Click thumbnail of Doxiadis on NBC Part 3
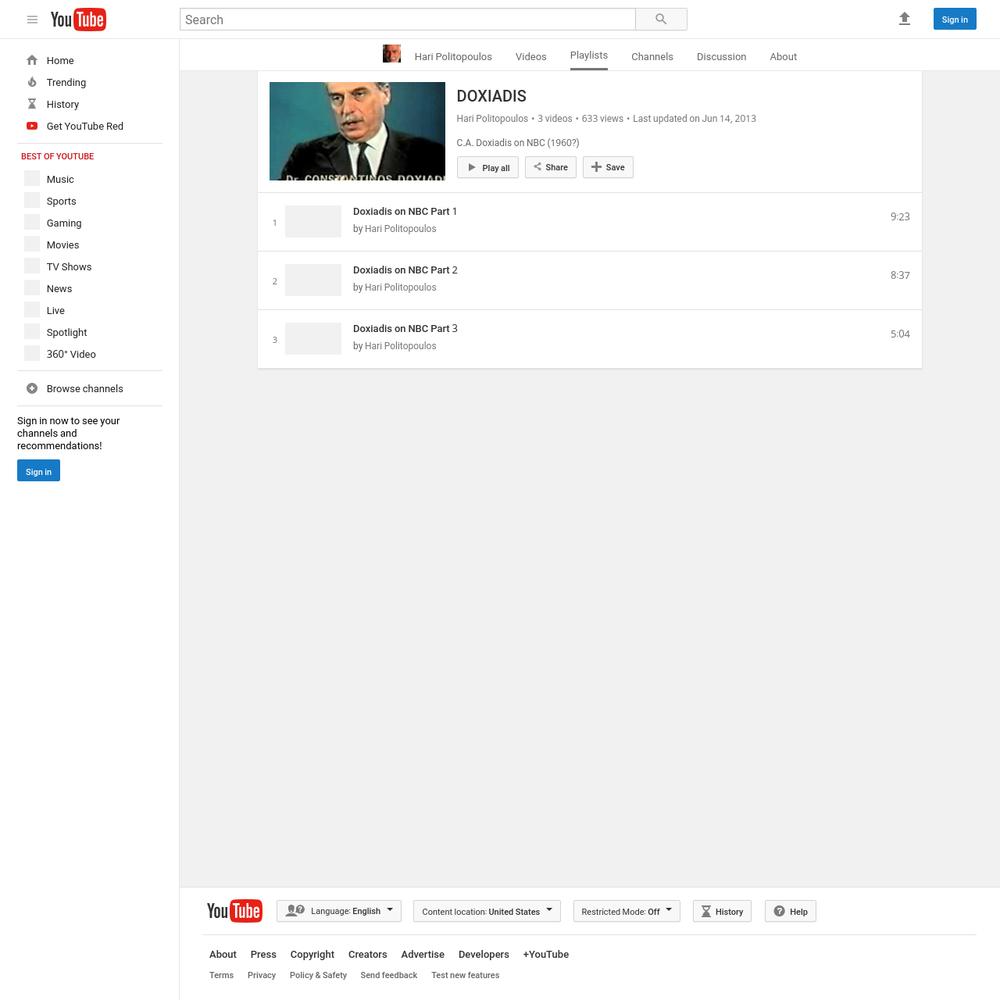 tap(312, 339)
